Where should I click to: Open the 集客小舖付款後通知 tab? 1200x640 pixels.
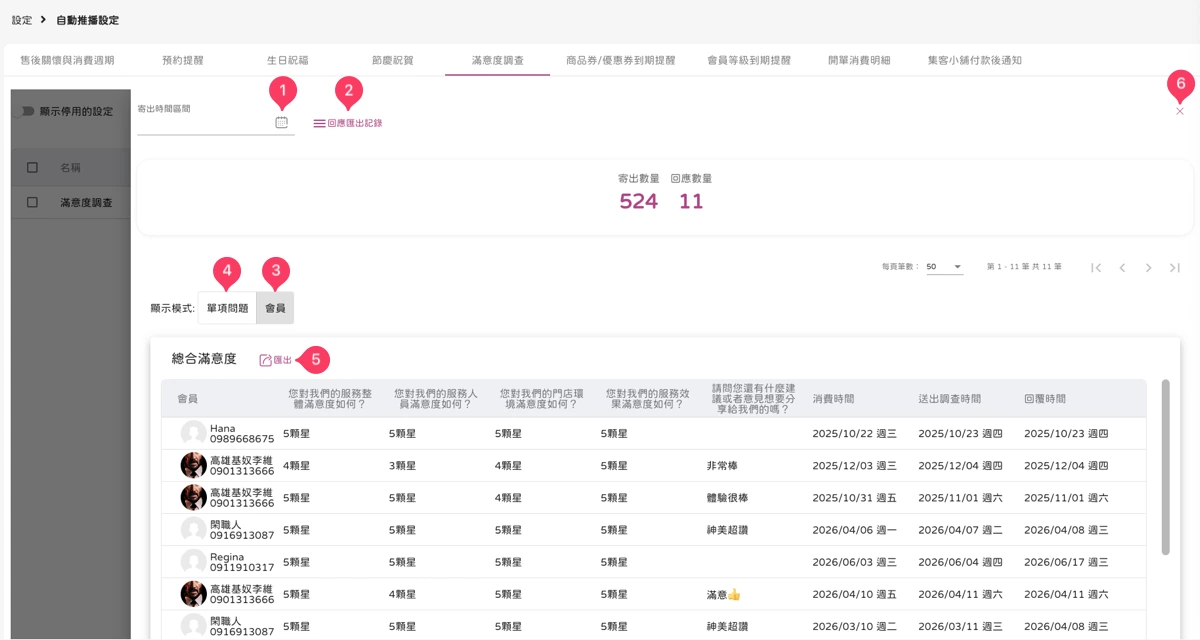click(974, 60)
